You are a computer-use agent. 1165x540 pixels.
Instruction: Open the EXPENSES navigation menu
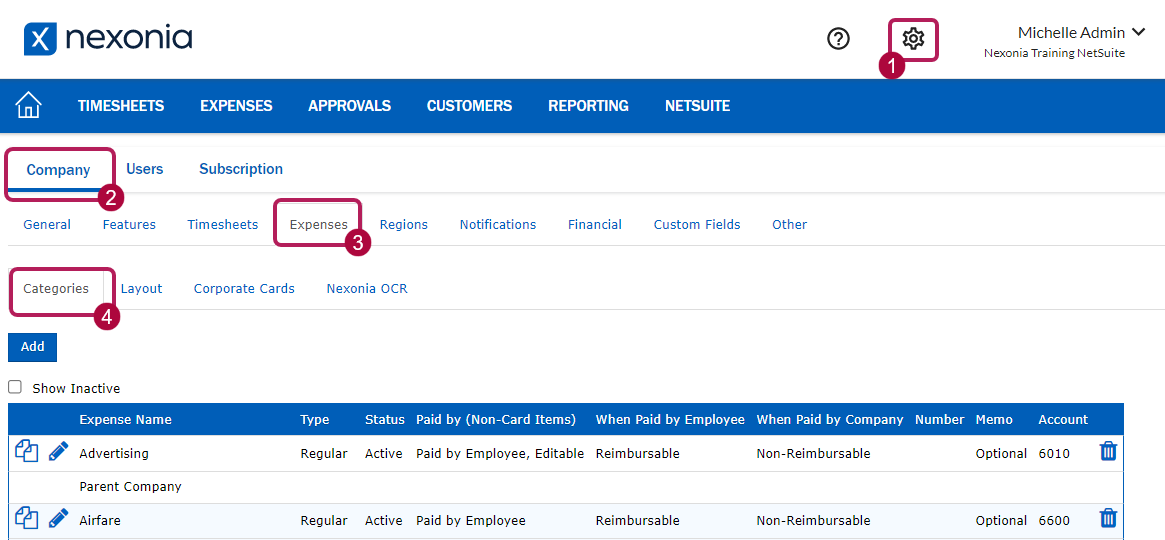236,106
